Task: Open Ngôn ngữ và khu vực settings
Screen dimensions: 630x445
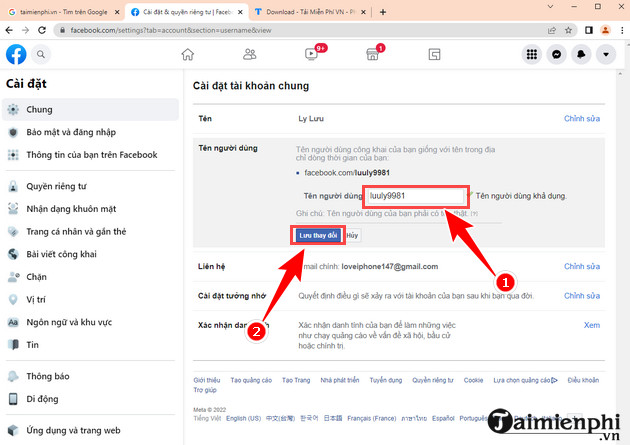Action: (x=90, y=322)
